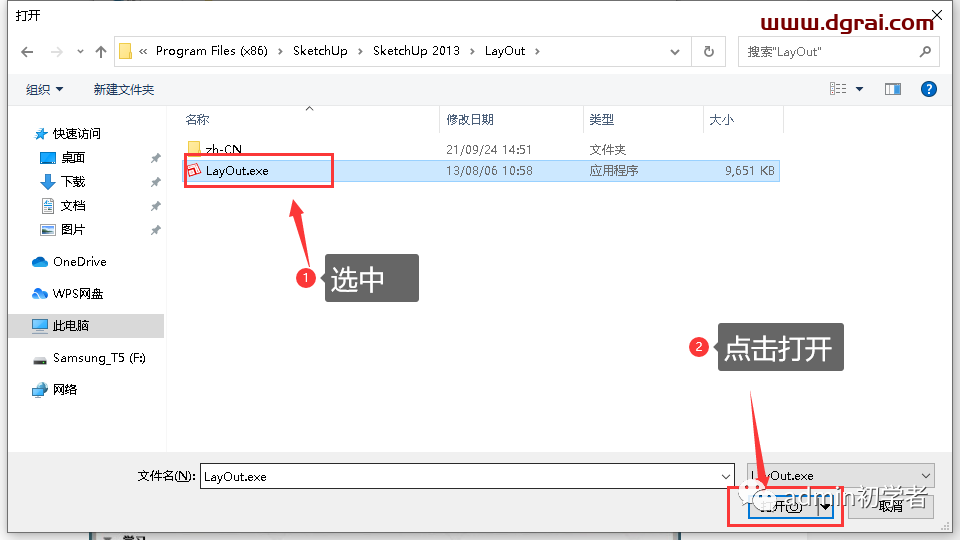This screenshot has width=960, height=540.
Task: Open recent locations dropdown chevron
Action: click(80, 52)
